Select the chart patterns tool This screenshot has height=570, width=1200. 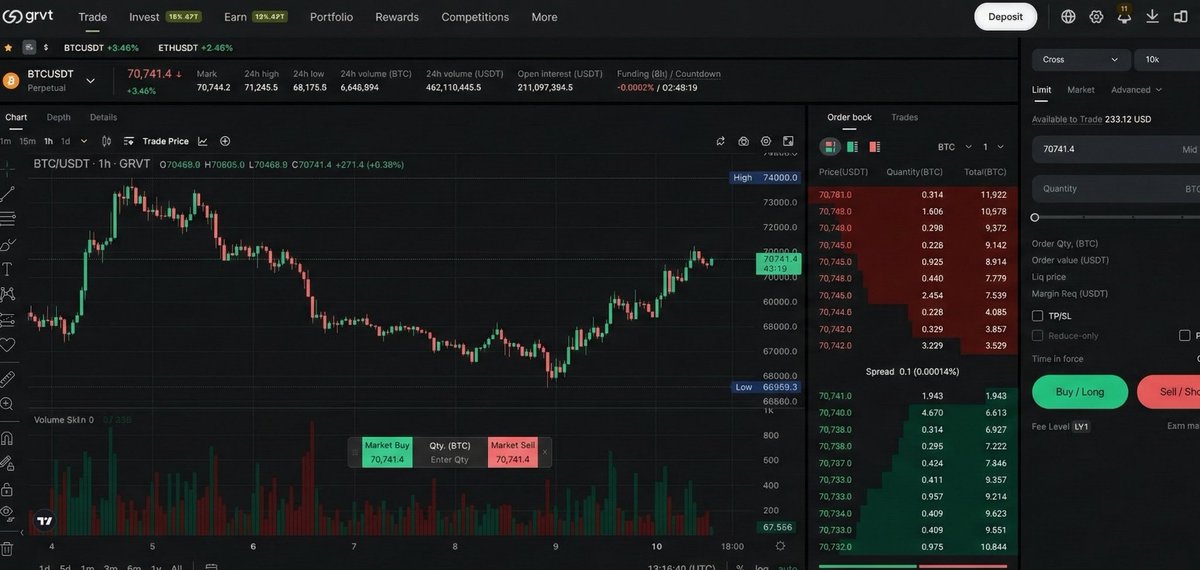7,294
